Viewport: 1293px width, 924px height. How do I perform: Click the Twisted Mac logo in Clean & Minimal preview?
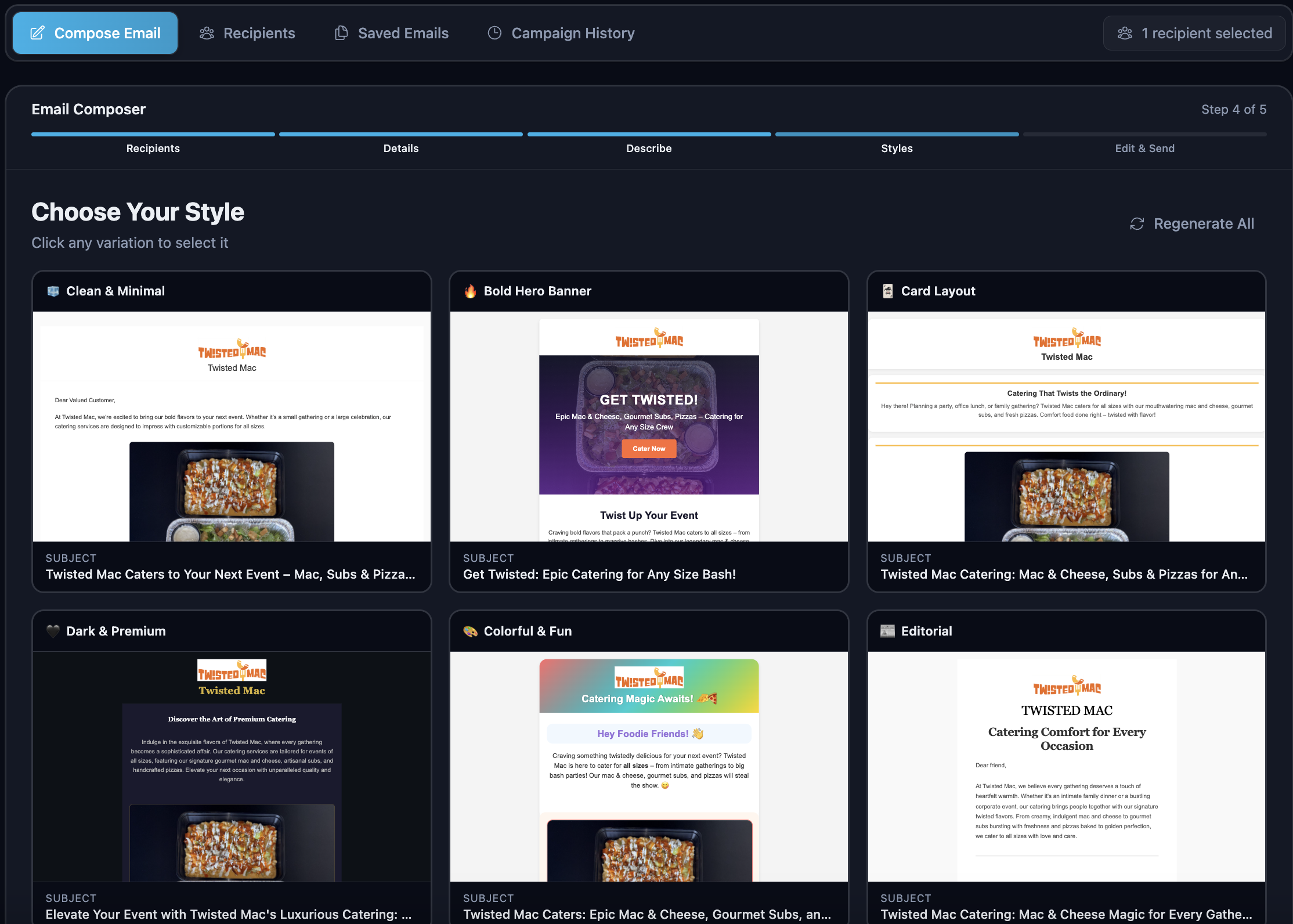232,350
